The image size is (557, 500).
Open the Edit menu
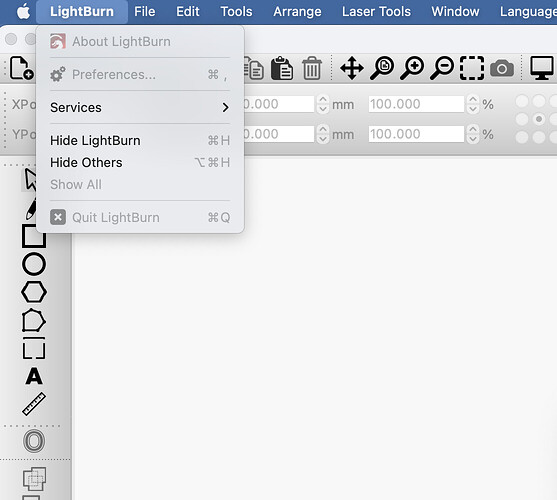pos(188,12)
